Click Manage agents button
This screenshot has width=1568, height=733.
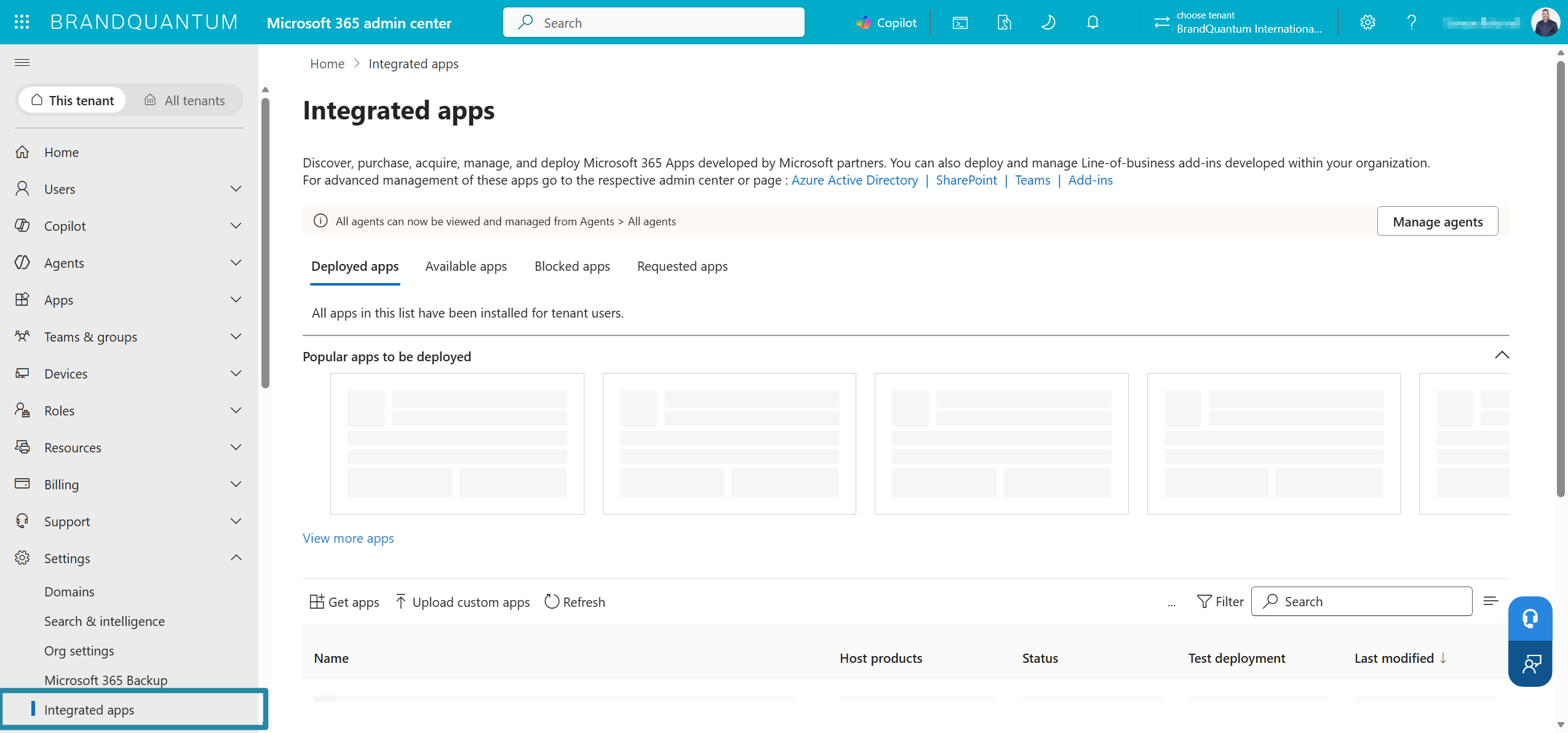point(1438,222)
